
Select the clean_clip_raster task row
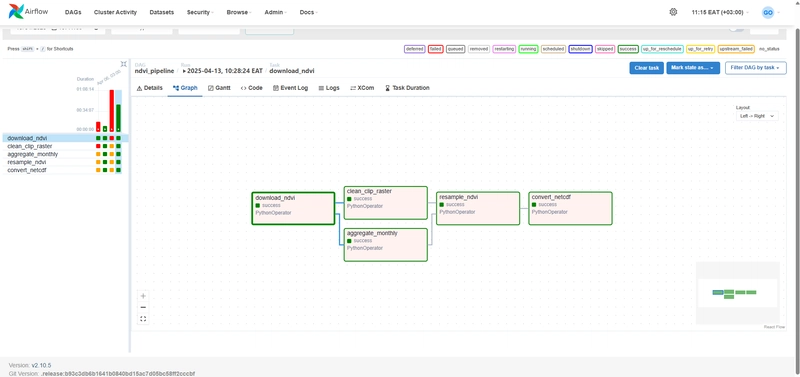point(65,146)
